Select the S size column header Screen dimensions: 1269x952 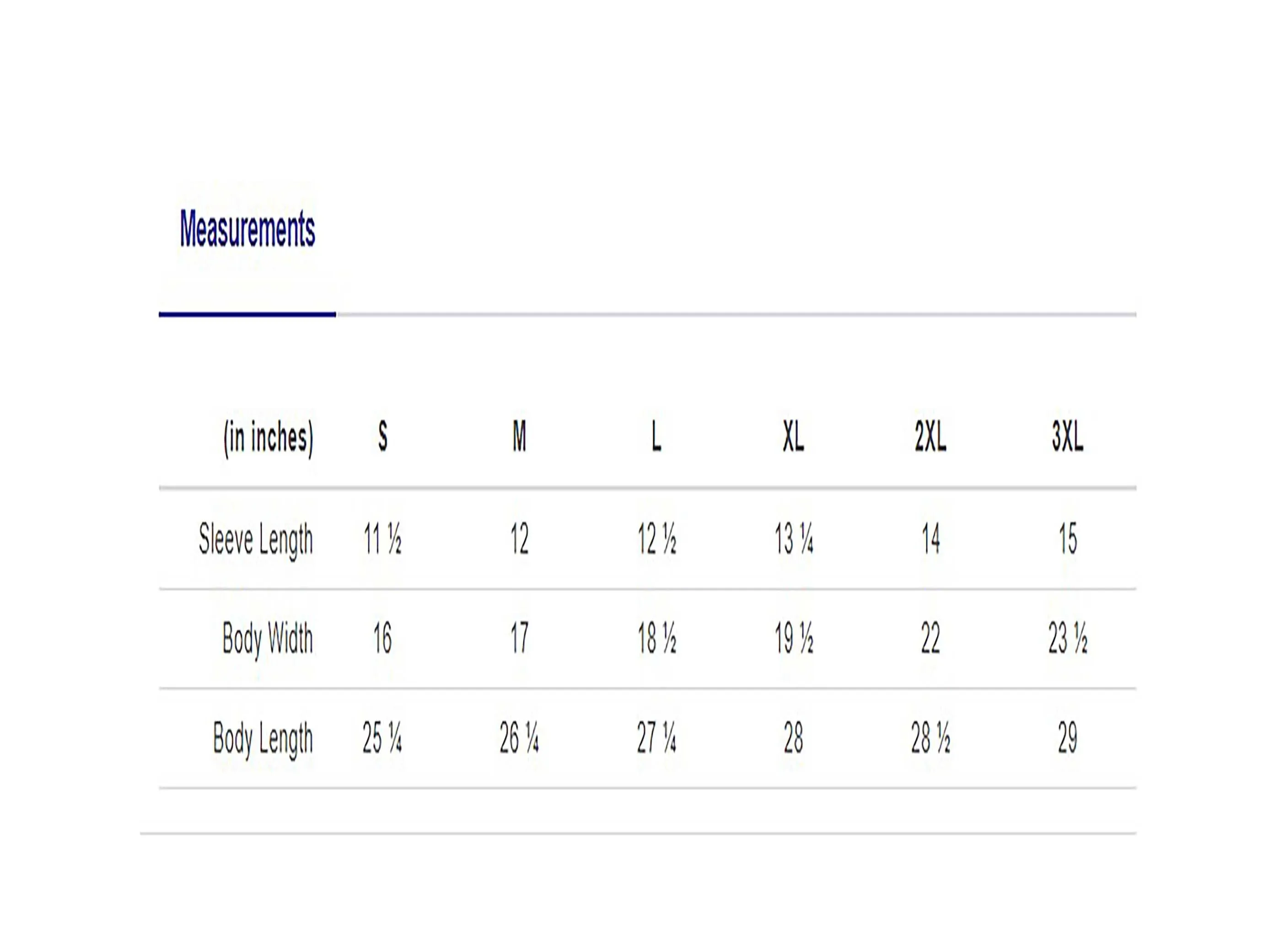pos(382,437)
